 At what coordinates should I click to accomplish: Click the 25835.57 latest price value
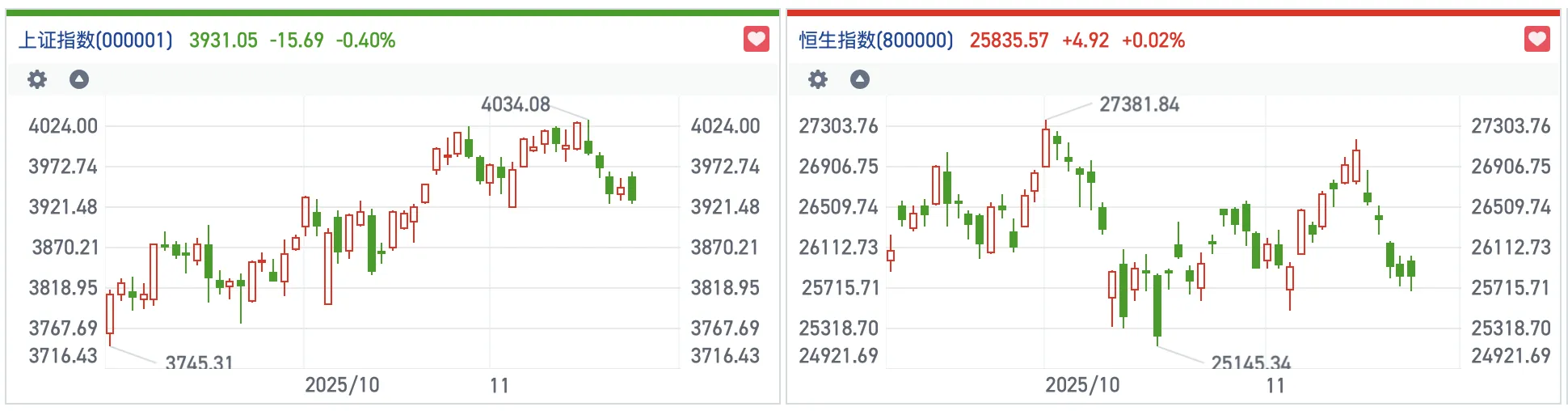(x=1009, y=40)
